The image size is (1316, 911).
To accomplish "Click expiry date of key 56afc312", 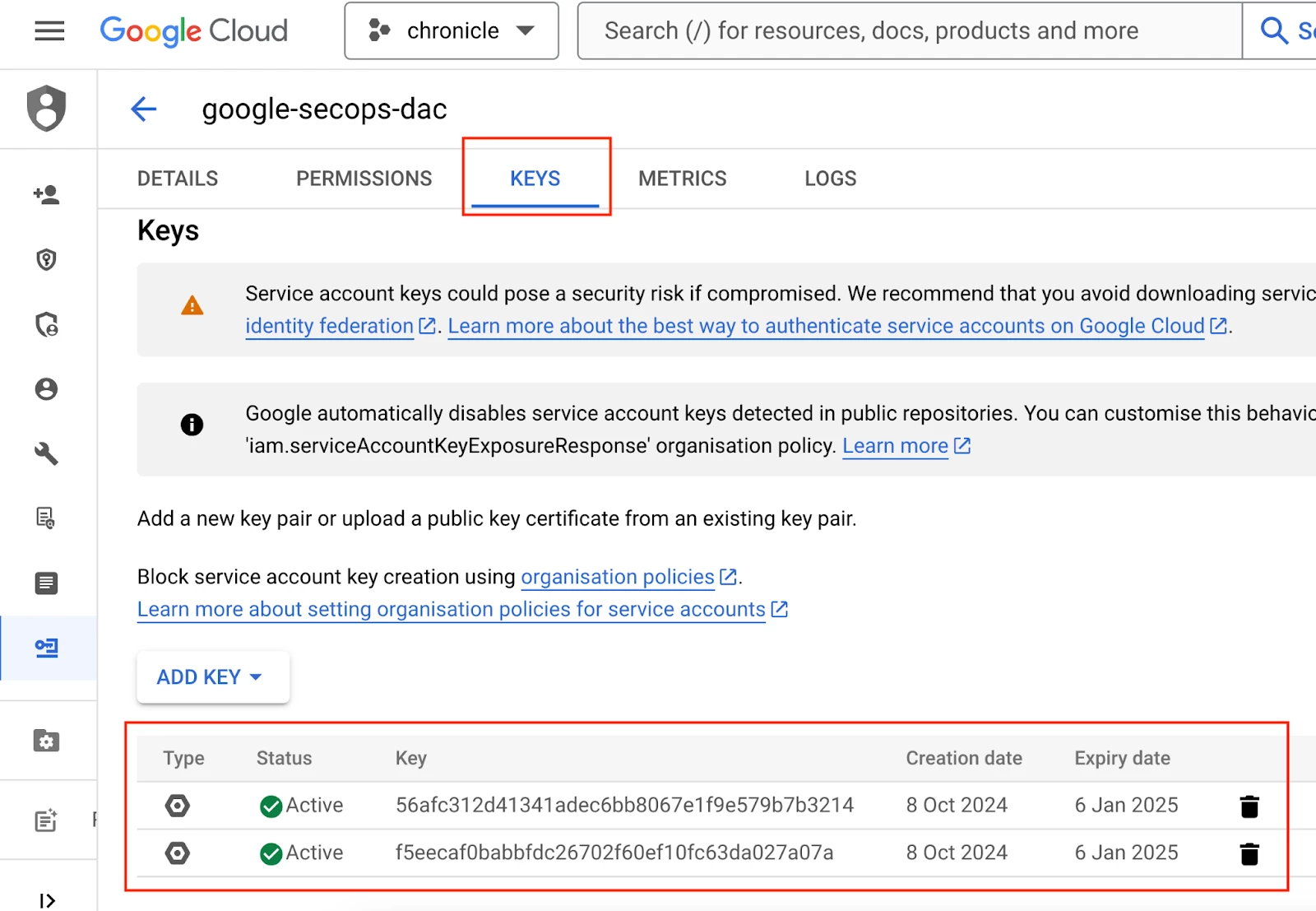I will pyautogui.click(x=1126, y=805).
